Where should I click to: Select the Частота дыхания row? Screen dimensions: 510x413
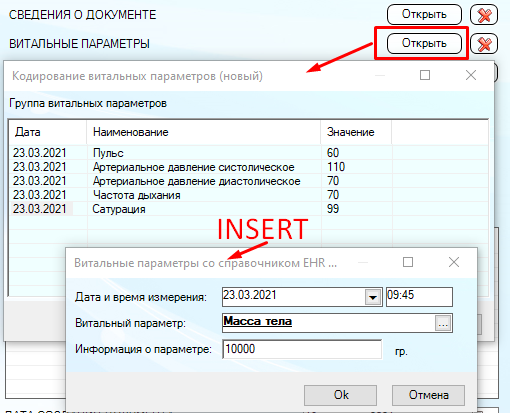(x=248, y=195)
